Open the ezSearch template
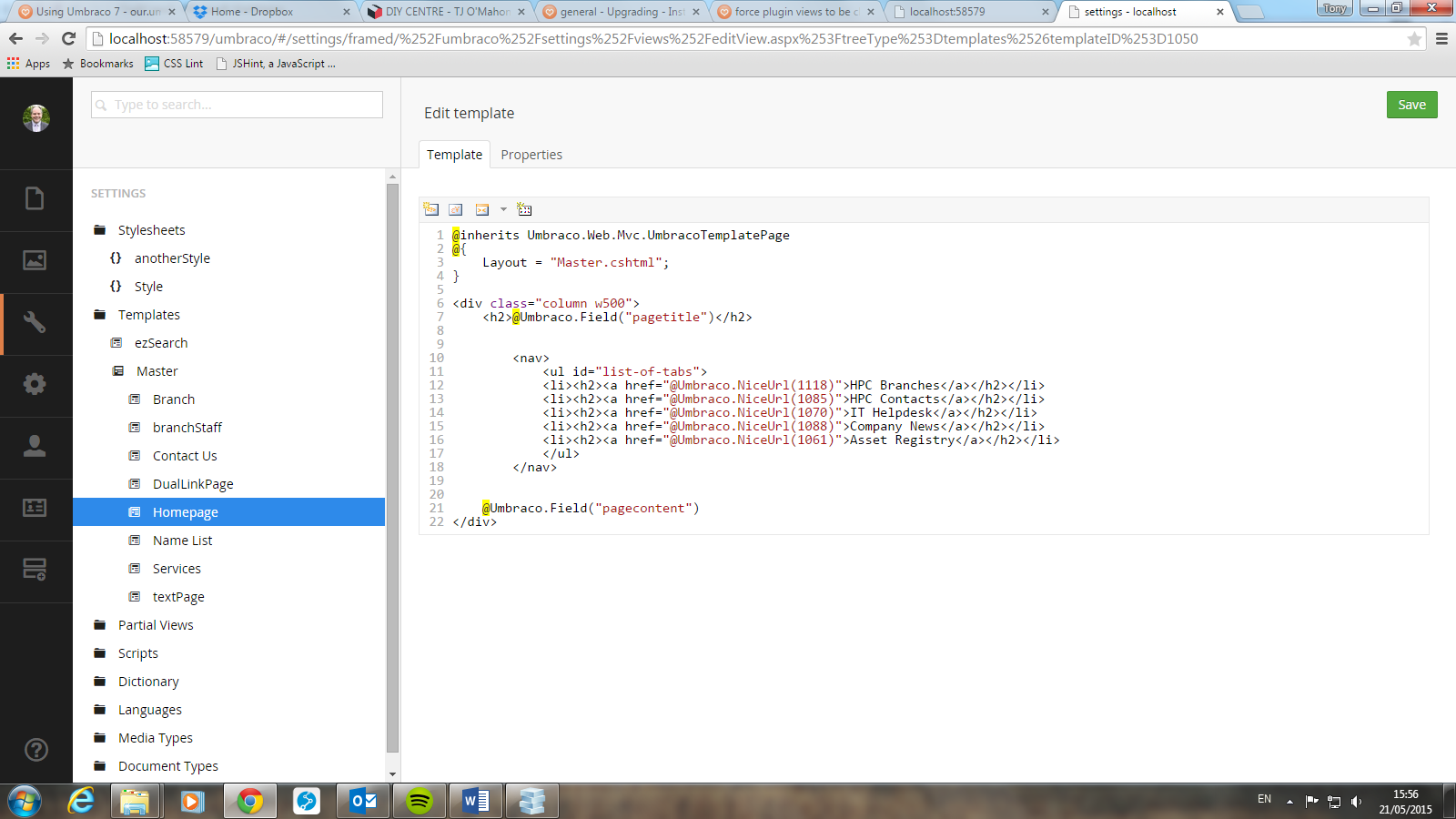Viewport: 1456px width, 819px height. [x=161, y=343]
